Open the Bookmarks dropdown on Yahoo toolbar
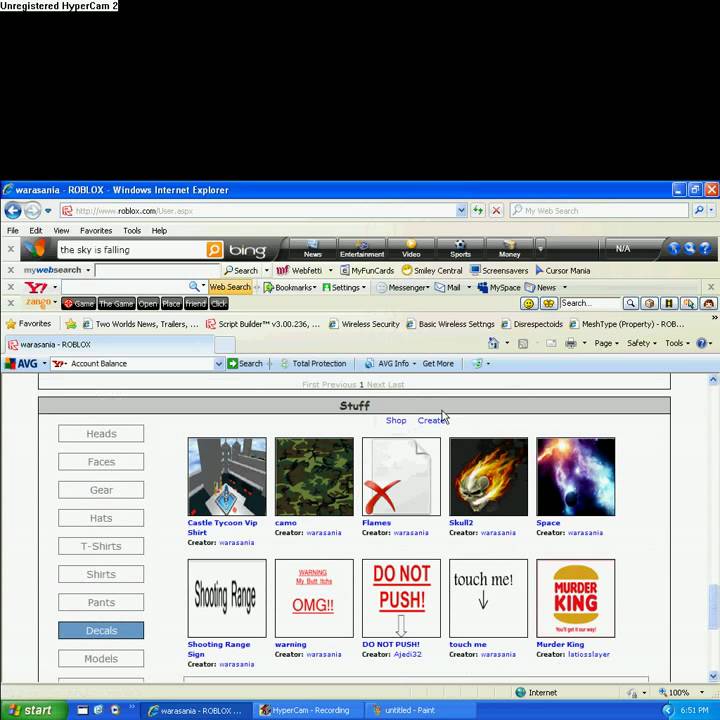 tap(291, 287)
